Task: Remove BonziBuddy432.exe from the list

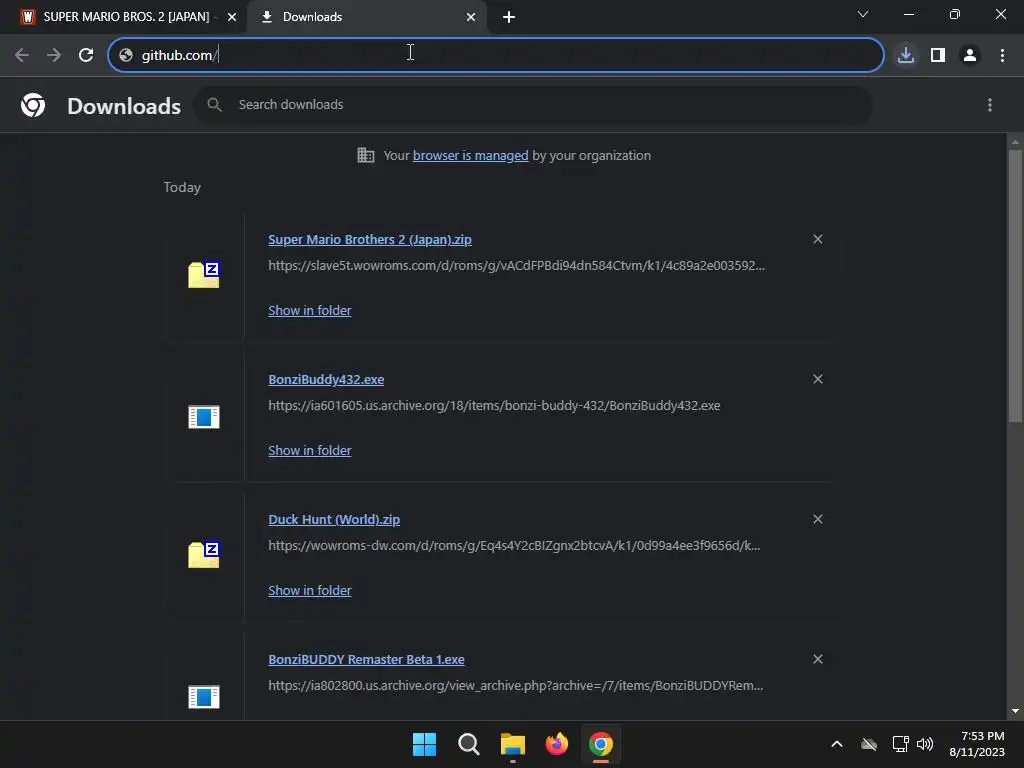Action: pos(818,379)
